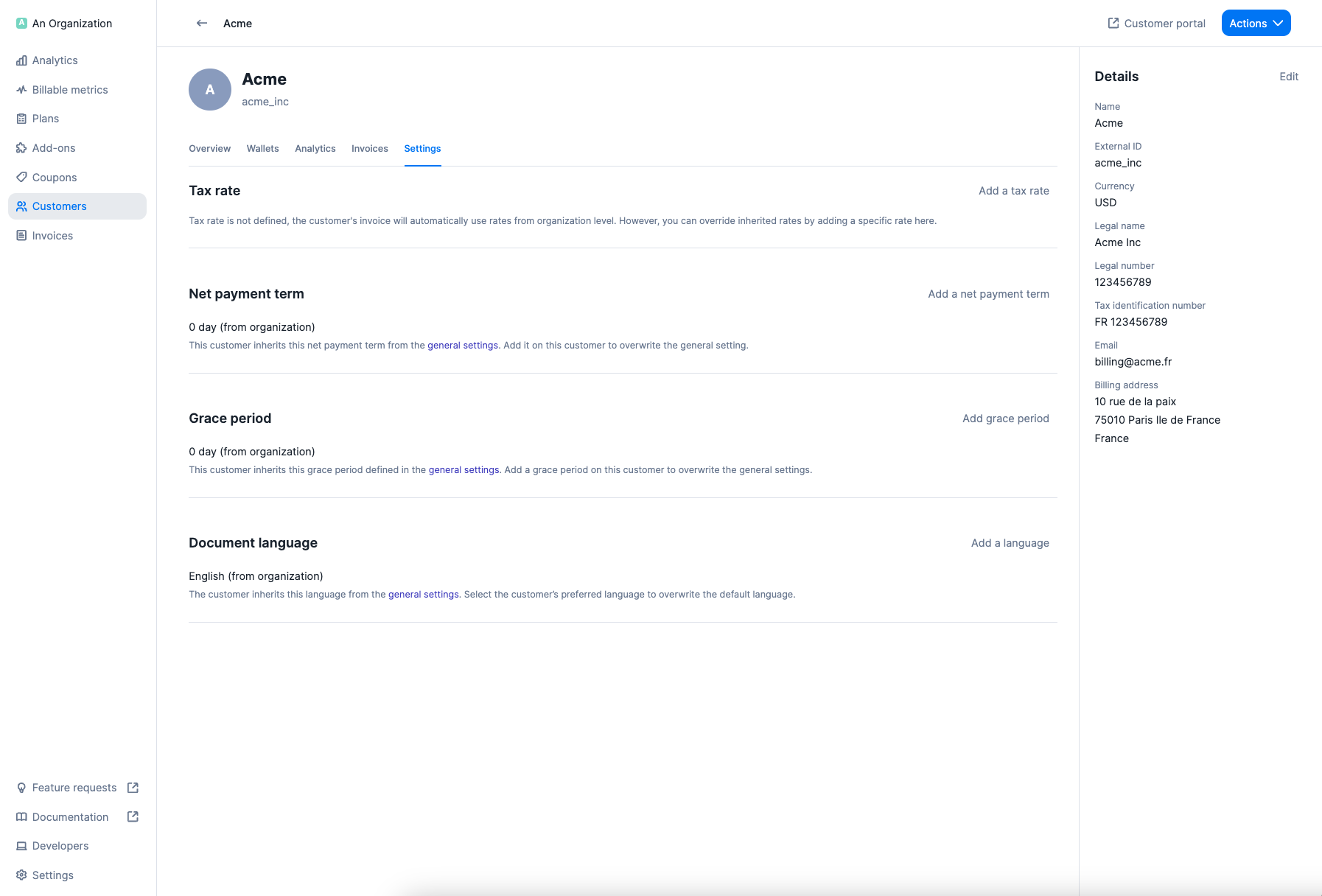Open Analytics in the sidebar

pyautogui.click(x=77, y=60)
